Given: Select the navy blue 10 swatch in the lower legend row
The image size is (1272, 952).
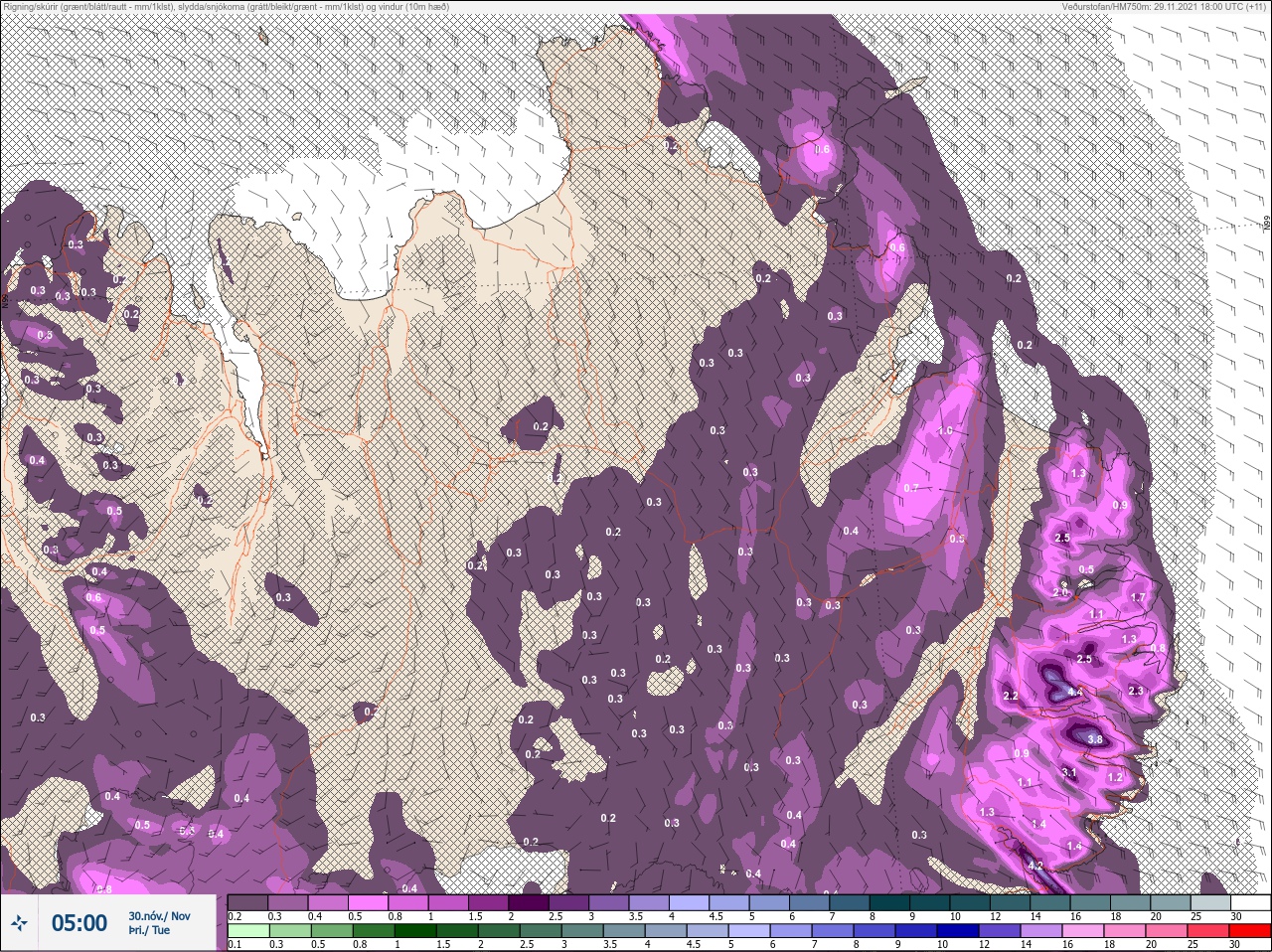Looking at the screenshot, I should [959, 931].
